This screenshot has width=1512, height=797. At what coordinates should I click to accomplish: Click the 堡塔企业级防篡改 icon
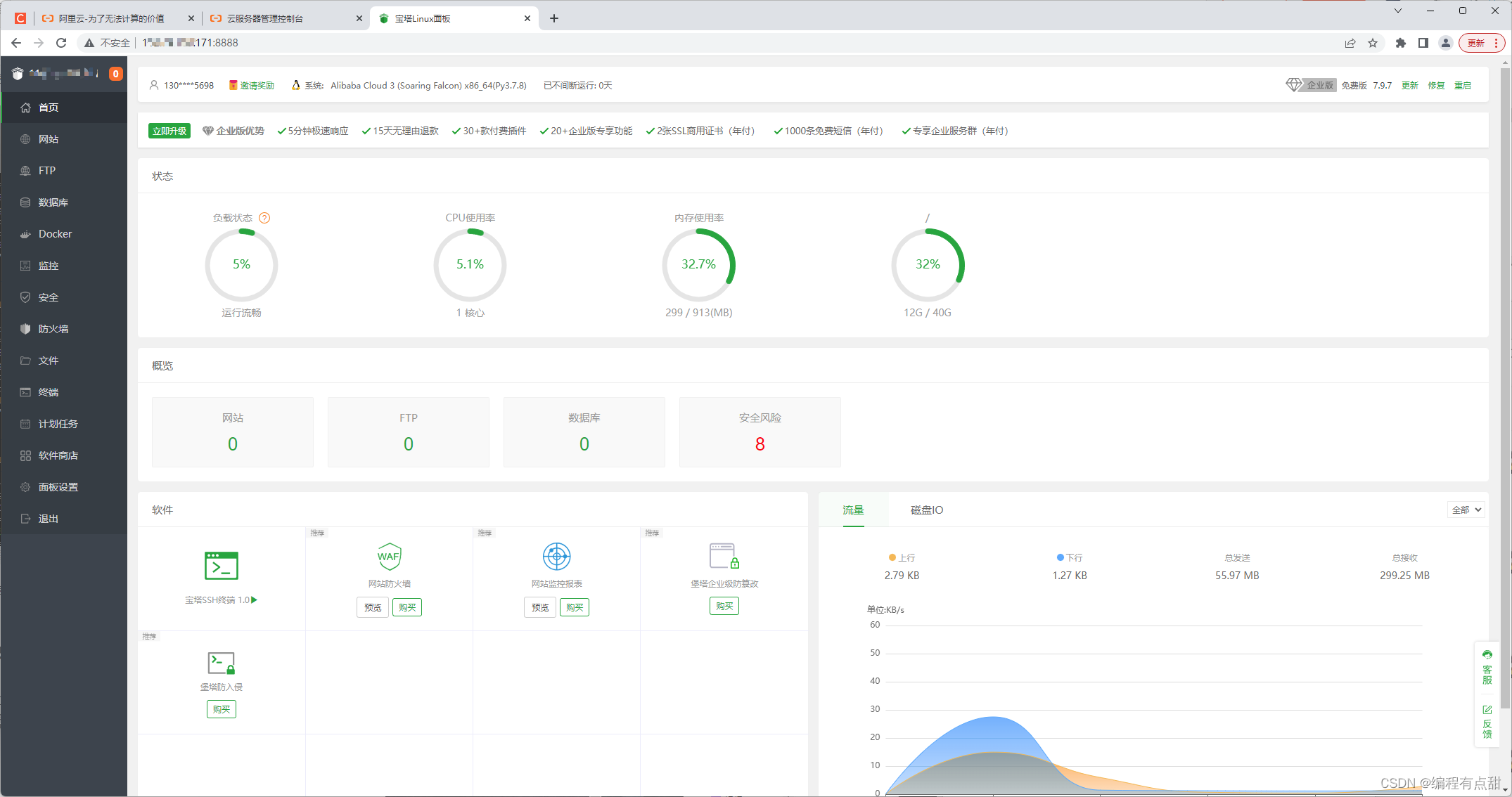point(724,556)
